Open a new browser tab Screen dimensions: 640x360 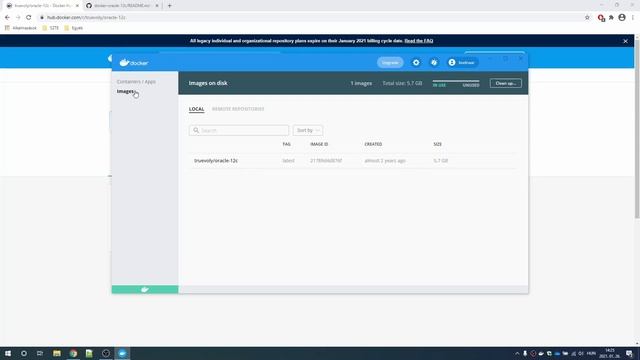(169, 6)
